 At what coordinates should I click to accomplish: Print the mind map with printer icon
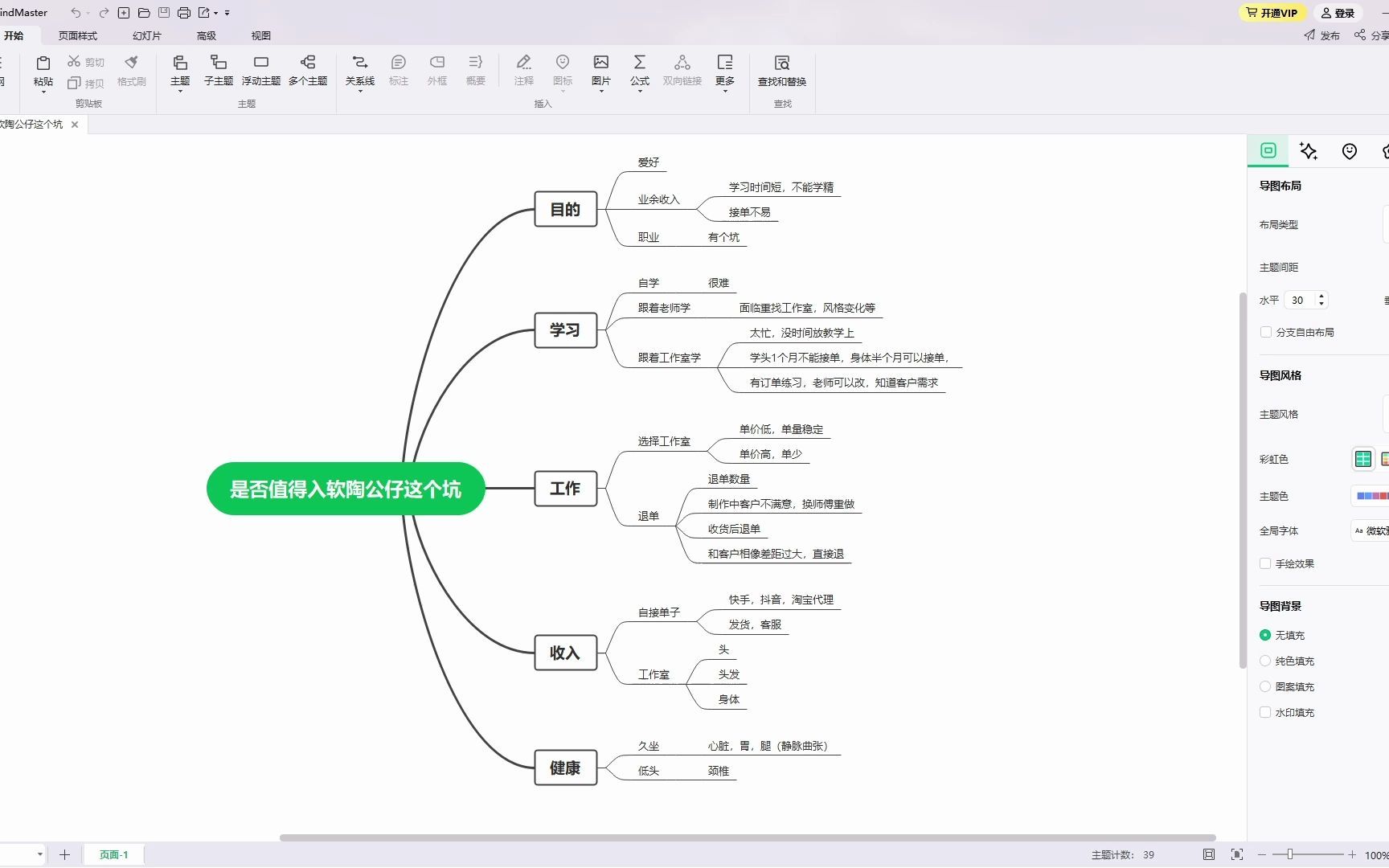point(184,13)
